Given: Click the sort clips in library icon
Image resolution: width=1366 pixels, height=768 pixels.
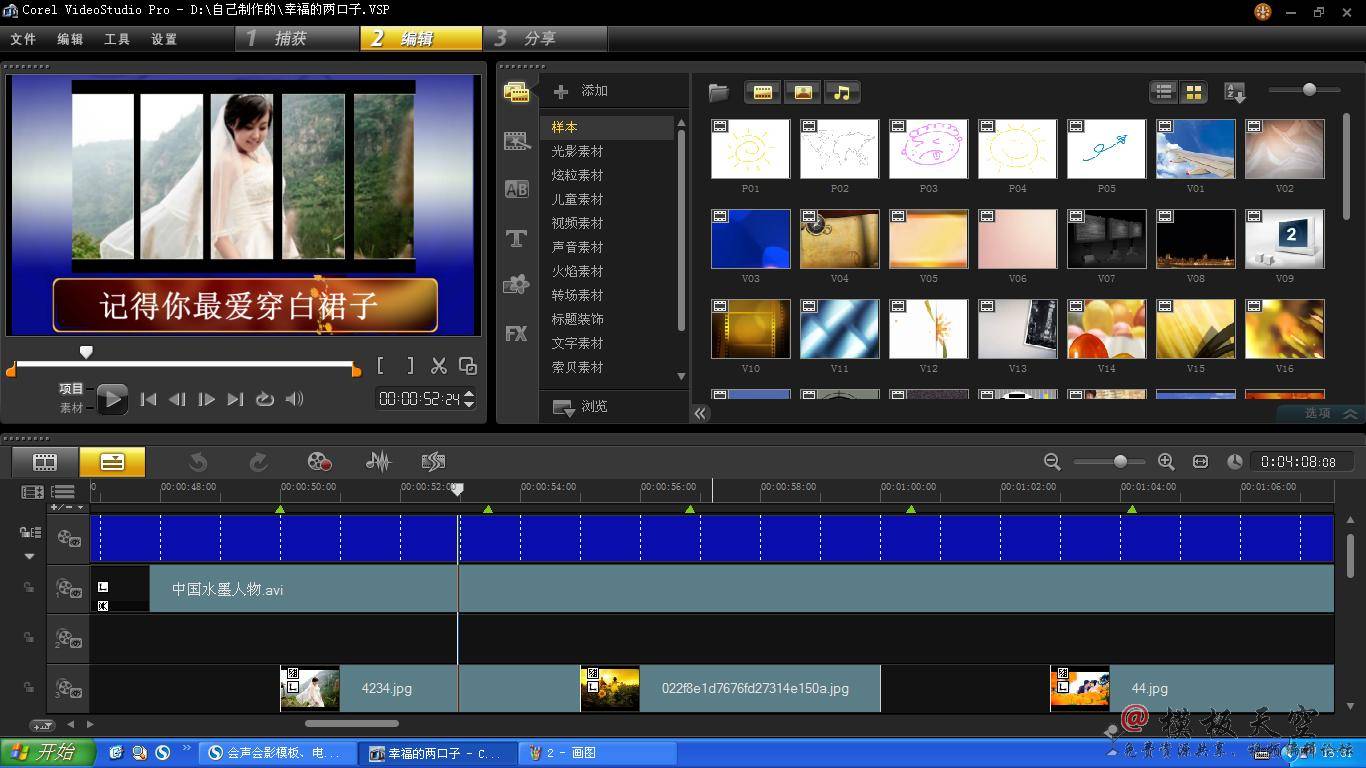Looking at the screenshot, I should tap(1235, 92).
